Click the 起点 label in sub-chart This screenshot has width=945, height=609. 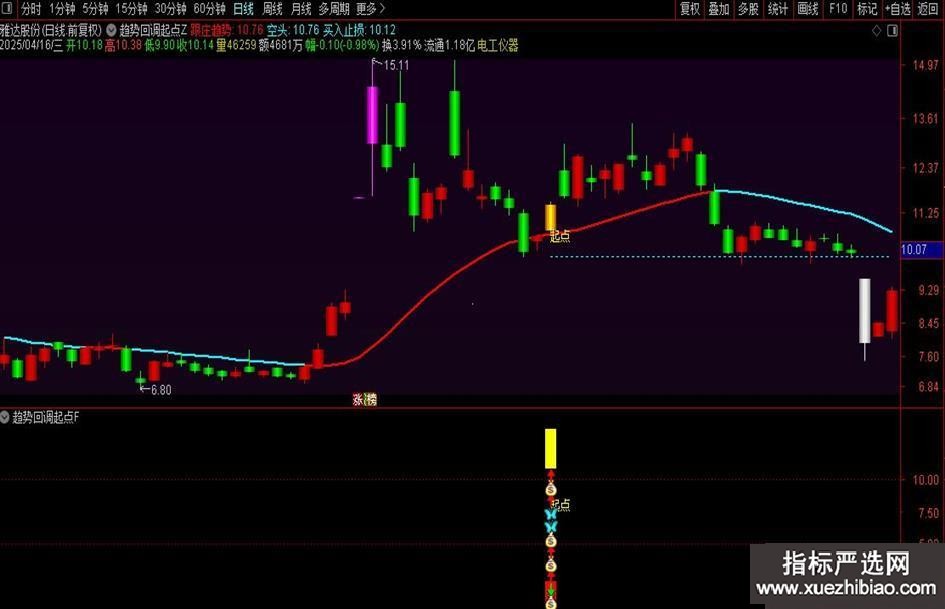tap(561, 505)
